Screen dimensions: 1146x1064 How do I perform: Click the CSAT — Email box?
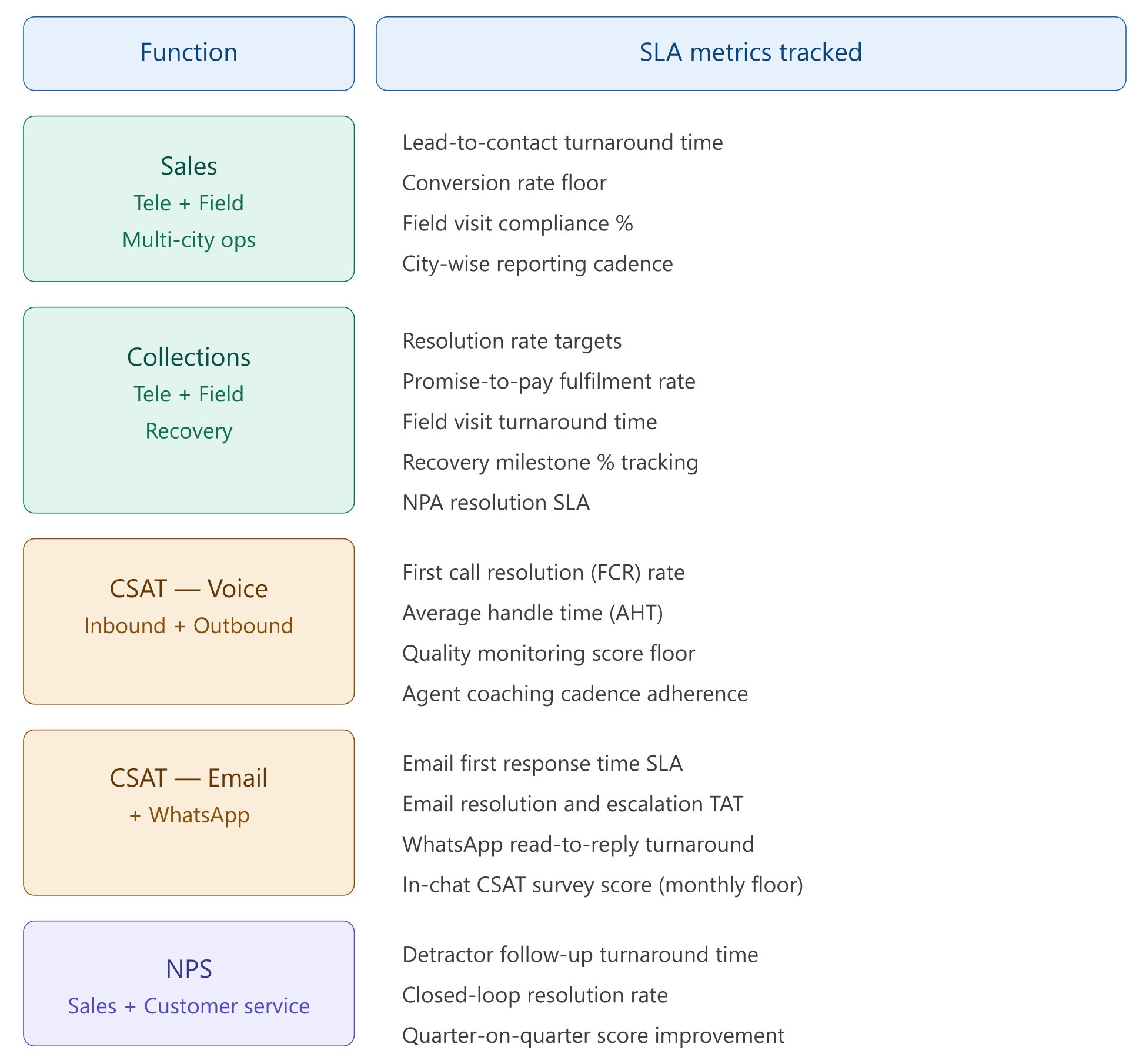189,812
